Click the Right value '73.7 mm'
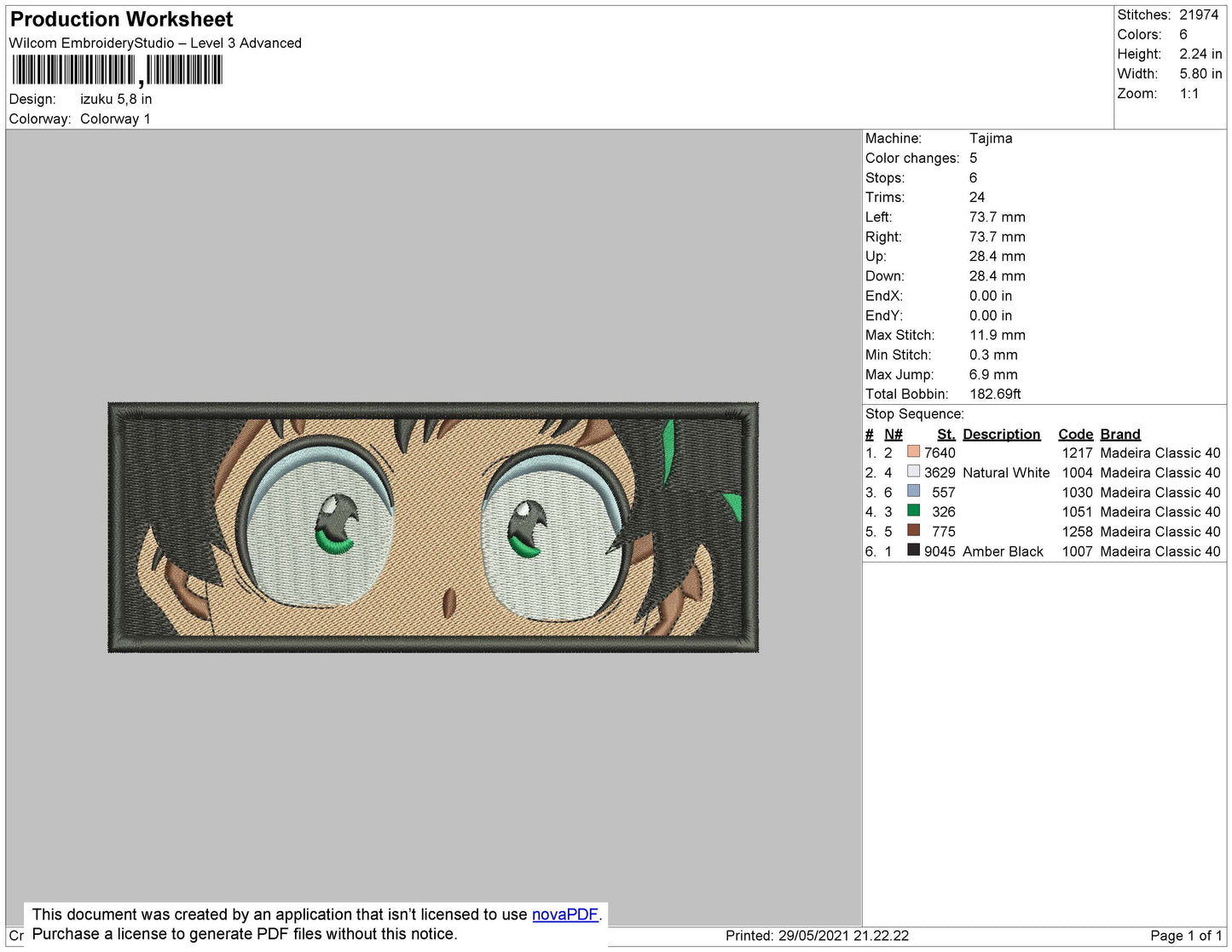1232x952 pixels. (x=998, y=237)
